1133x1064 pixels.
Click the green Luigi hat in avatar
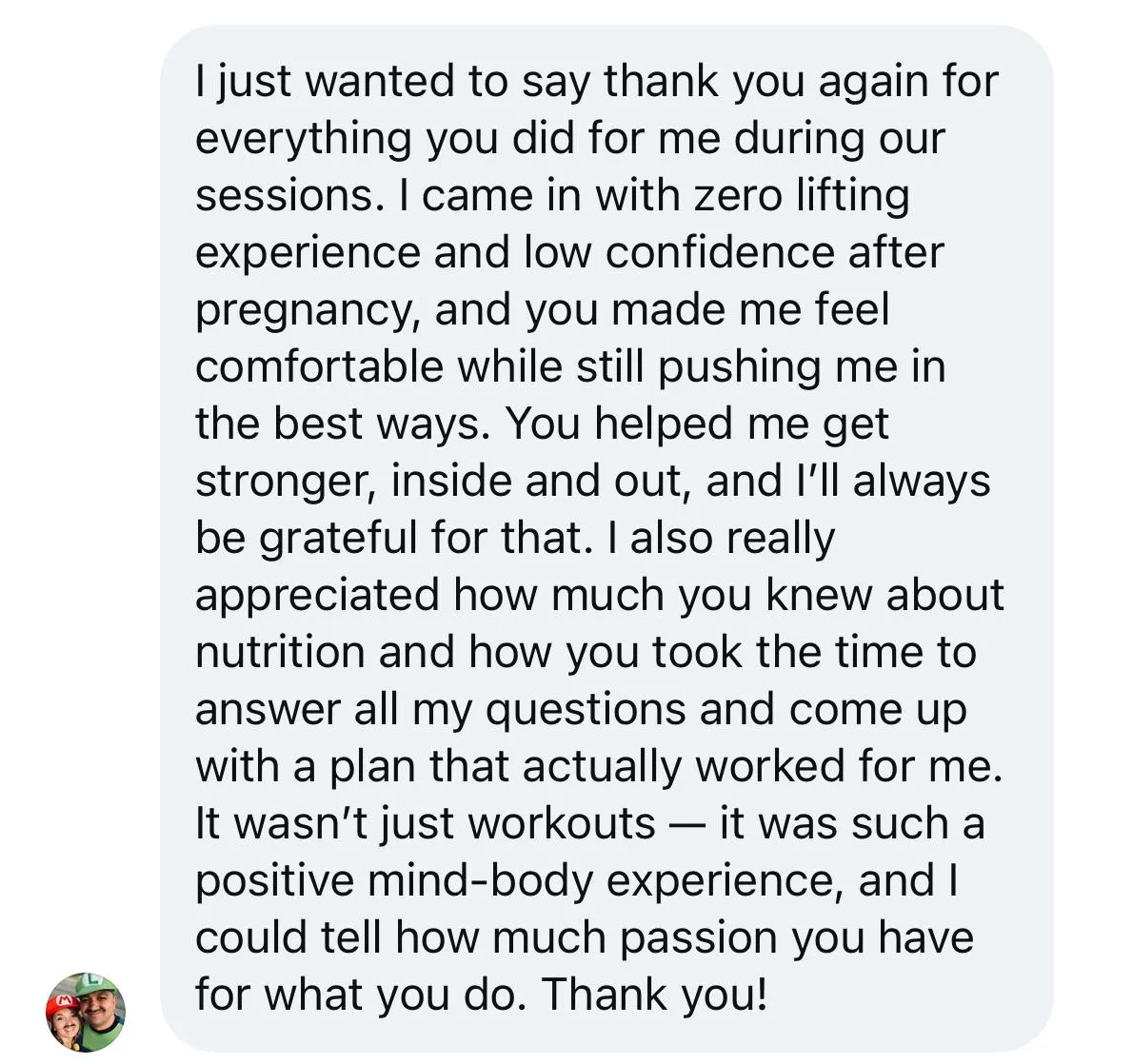(x=95, y=985)
